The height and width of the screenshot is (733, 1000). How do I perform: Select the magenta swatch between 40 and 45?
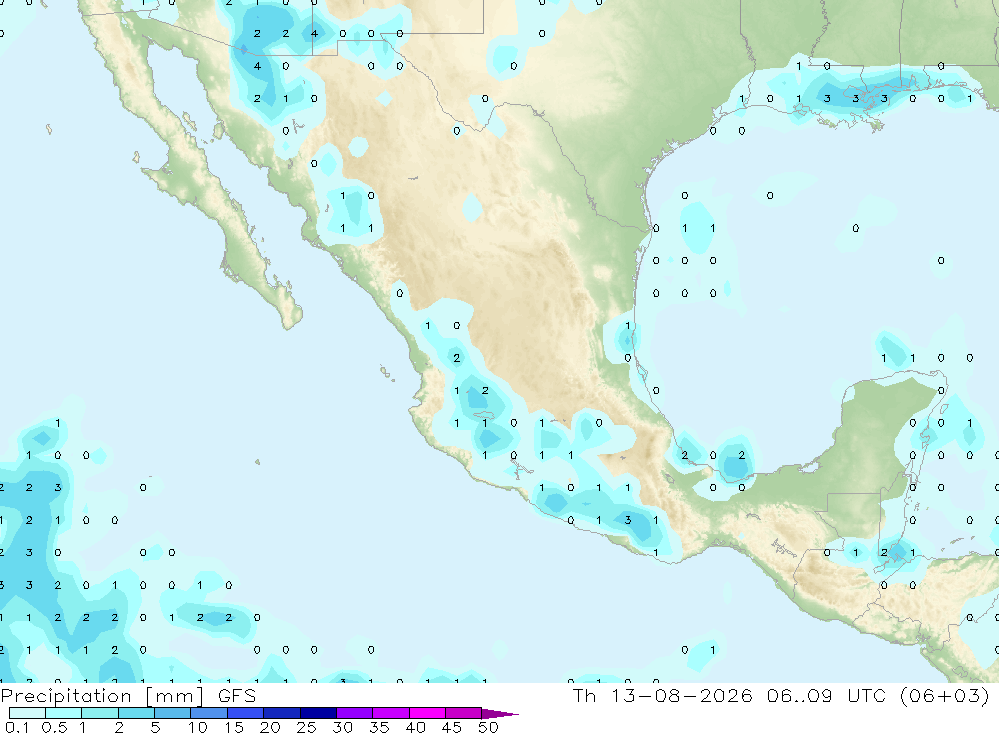click(x=427, y=713)
